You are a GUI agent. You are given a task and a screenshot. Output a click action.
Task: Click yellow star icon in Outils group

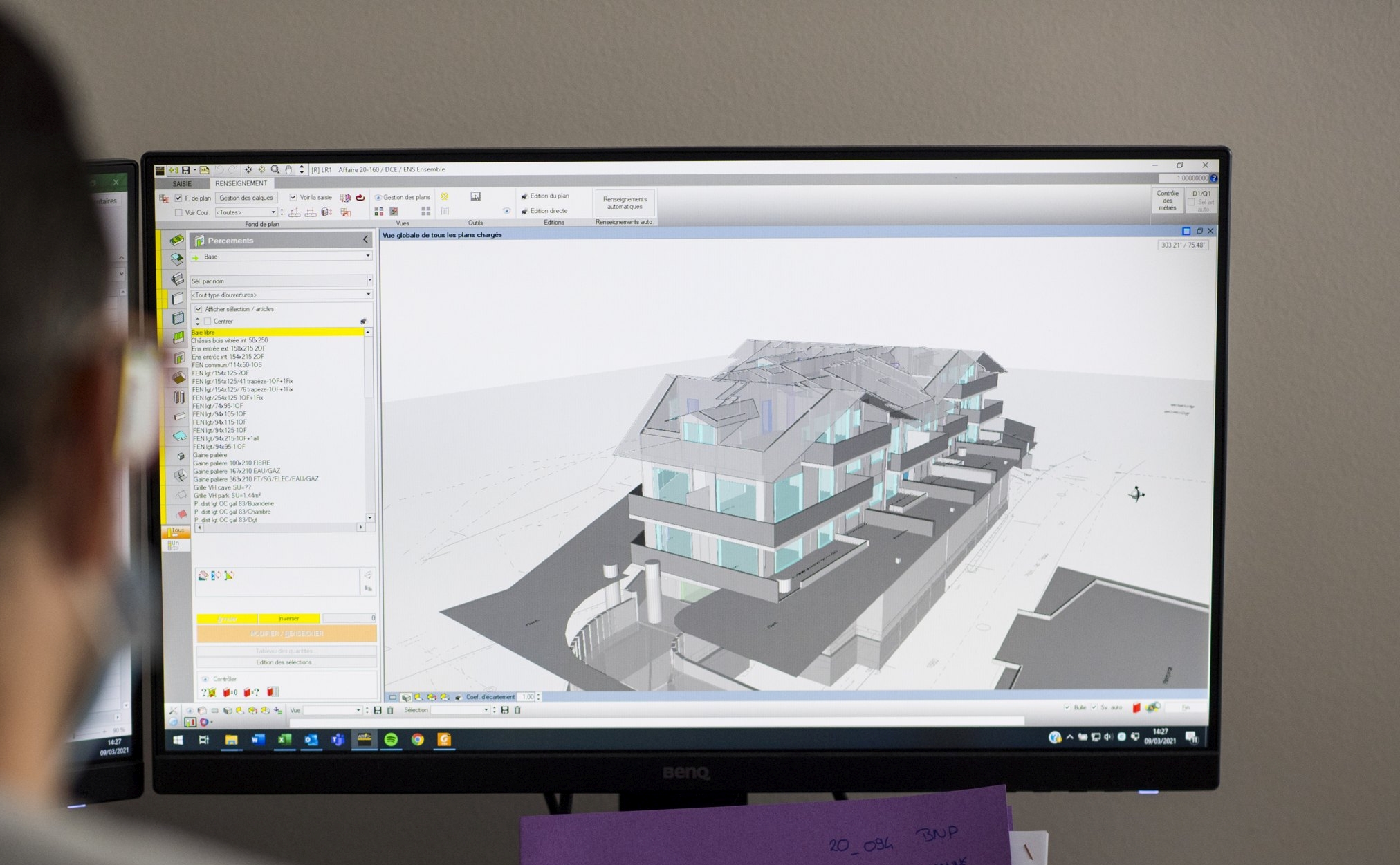pyautogui.click(x=445, y=197)
